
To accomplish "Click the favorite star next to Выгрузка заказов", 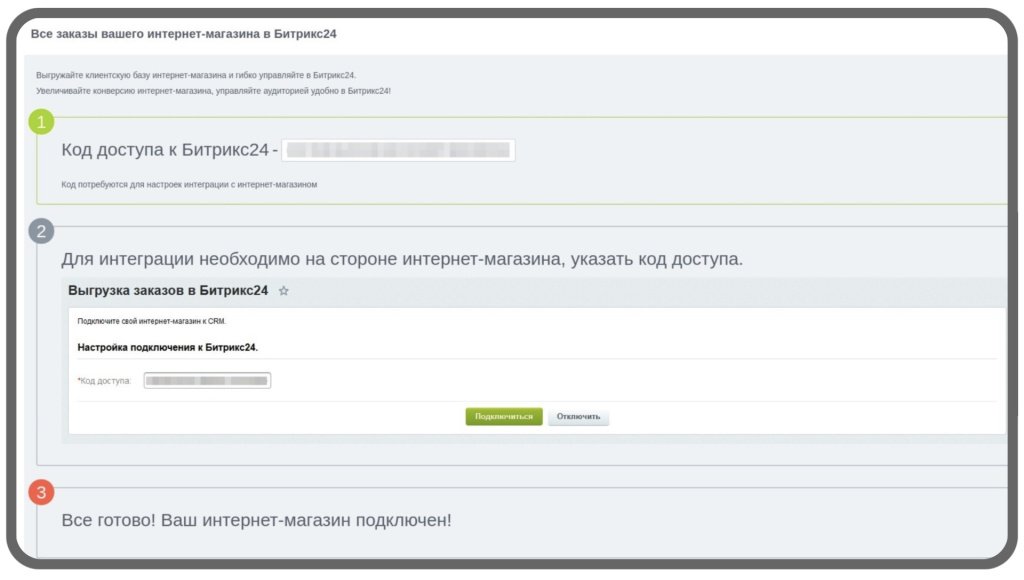I will coord(283,291).
